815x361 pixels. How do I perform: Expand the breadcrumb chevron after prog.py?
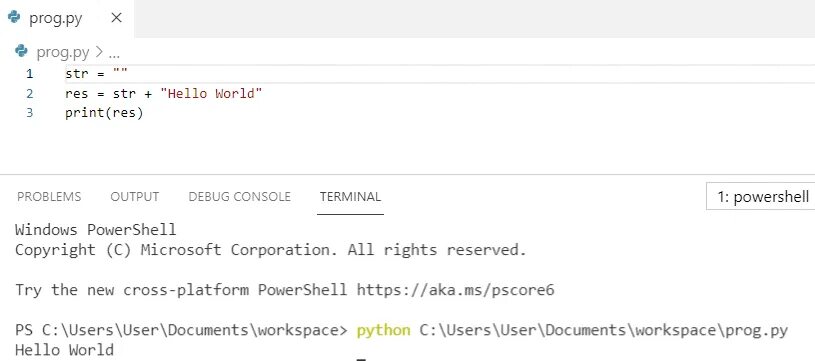98,52
